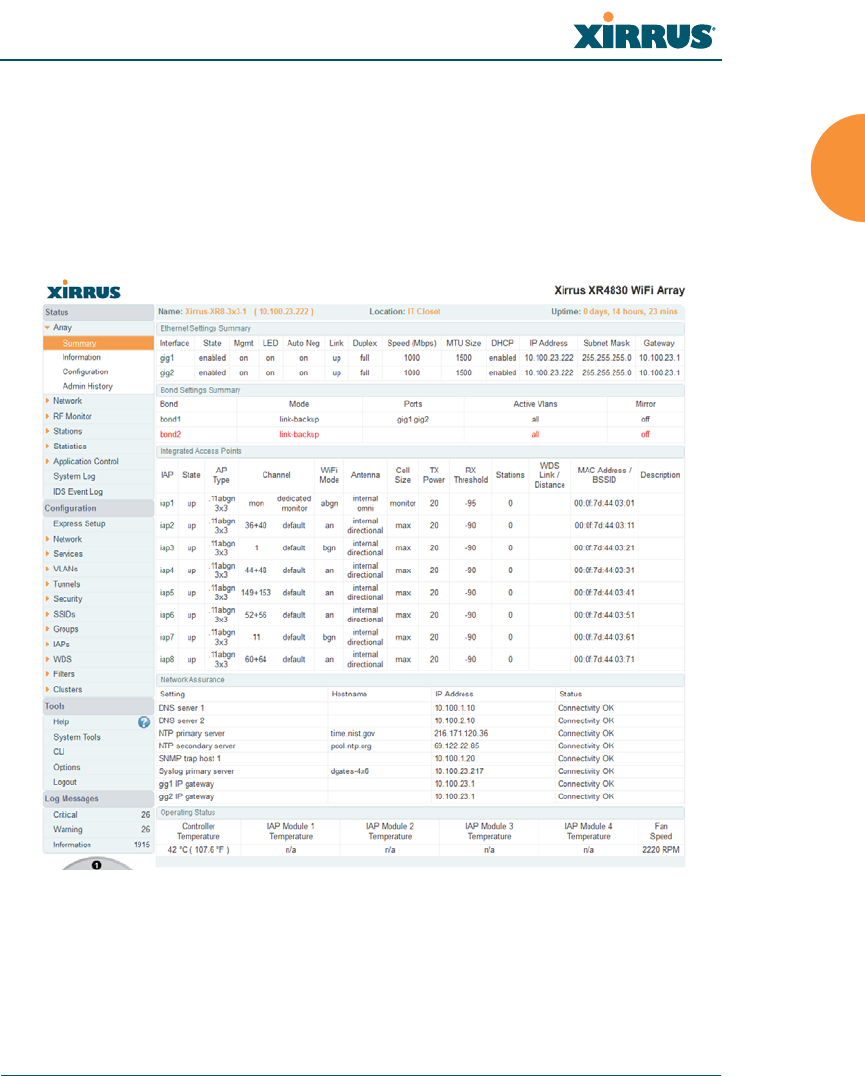
Task: Open Array Information page
Action: (x=82, y=358)
